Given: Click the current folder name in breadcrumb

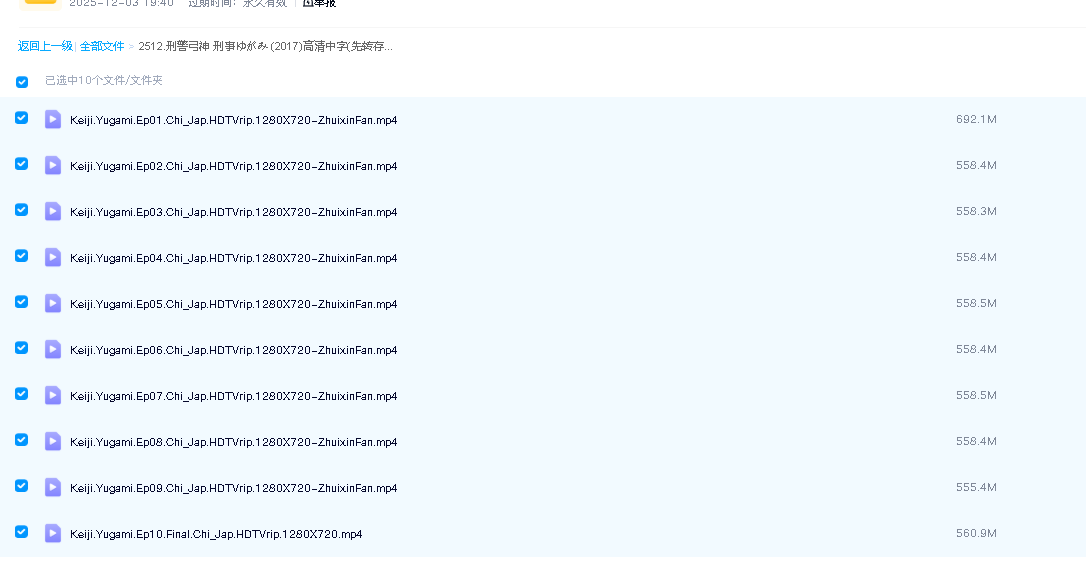Looking at the screenshot, I should click(265, 46).
